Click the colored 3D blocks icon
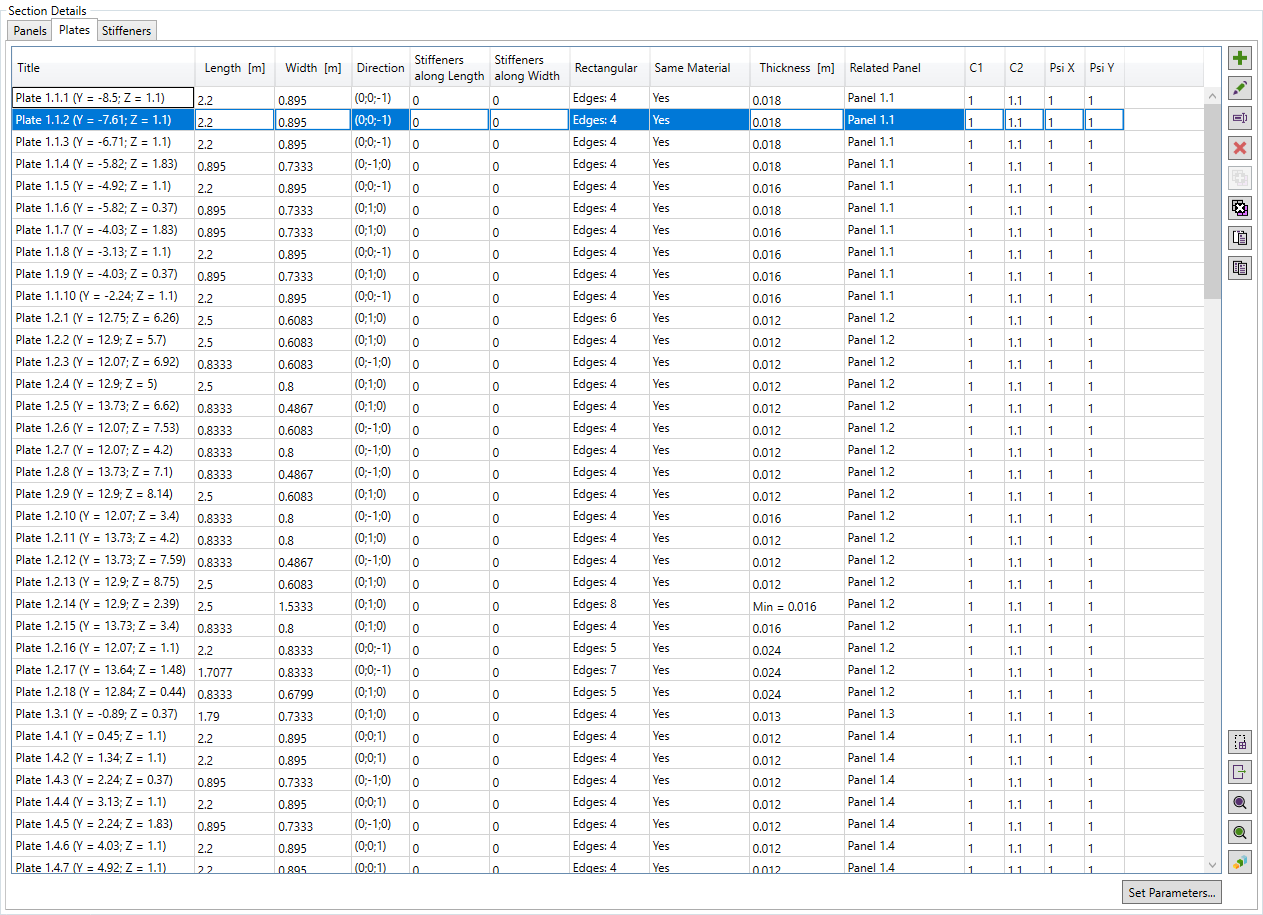Screen dimensions: 1263x915 click(x=1240, y=862)
